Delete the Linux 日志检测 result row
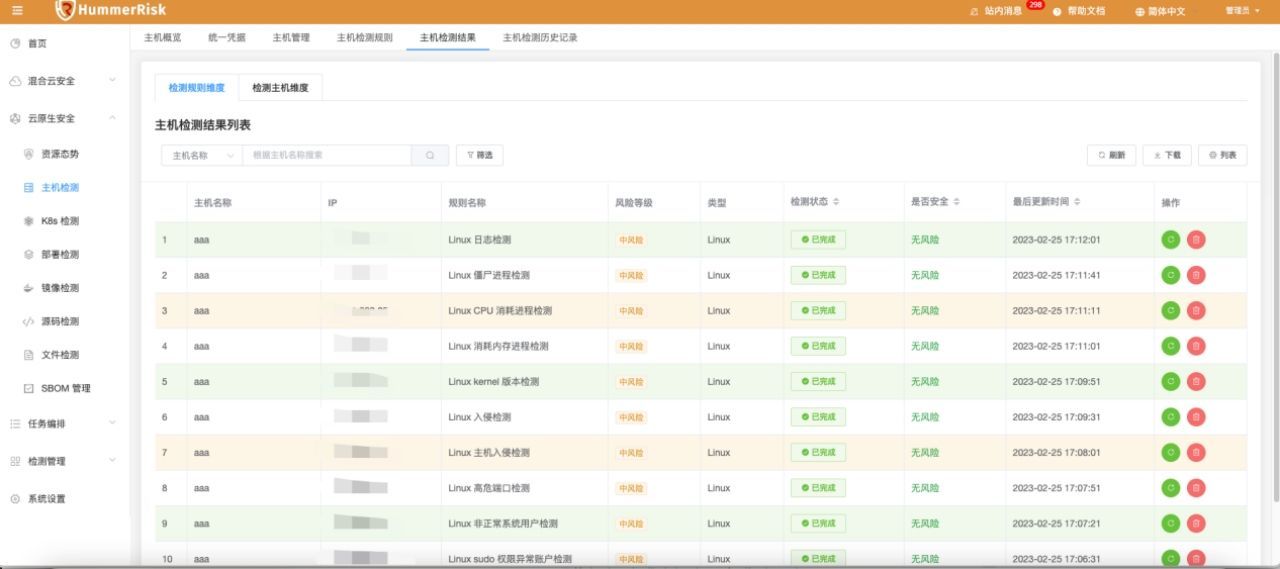This screenshot has height=569, width=1280. point(1196,239)
